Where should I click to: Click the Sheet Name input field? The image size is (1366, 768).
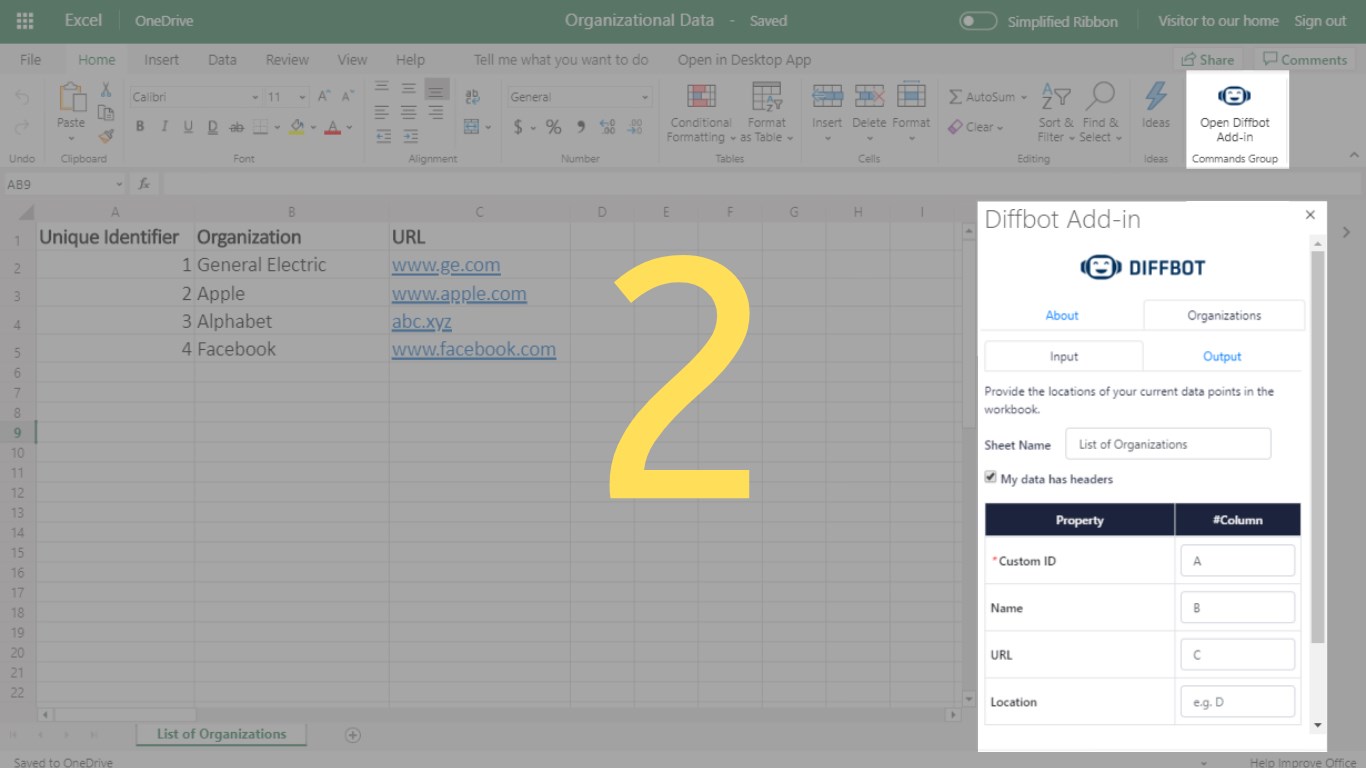coord(1168,444)
